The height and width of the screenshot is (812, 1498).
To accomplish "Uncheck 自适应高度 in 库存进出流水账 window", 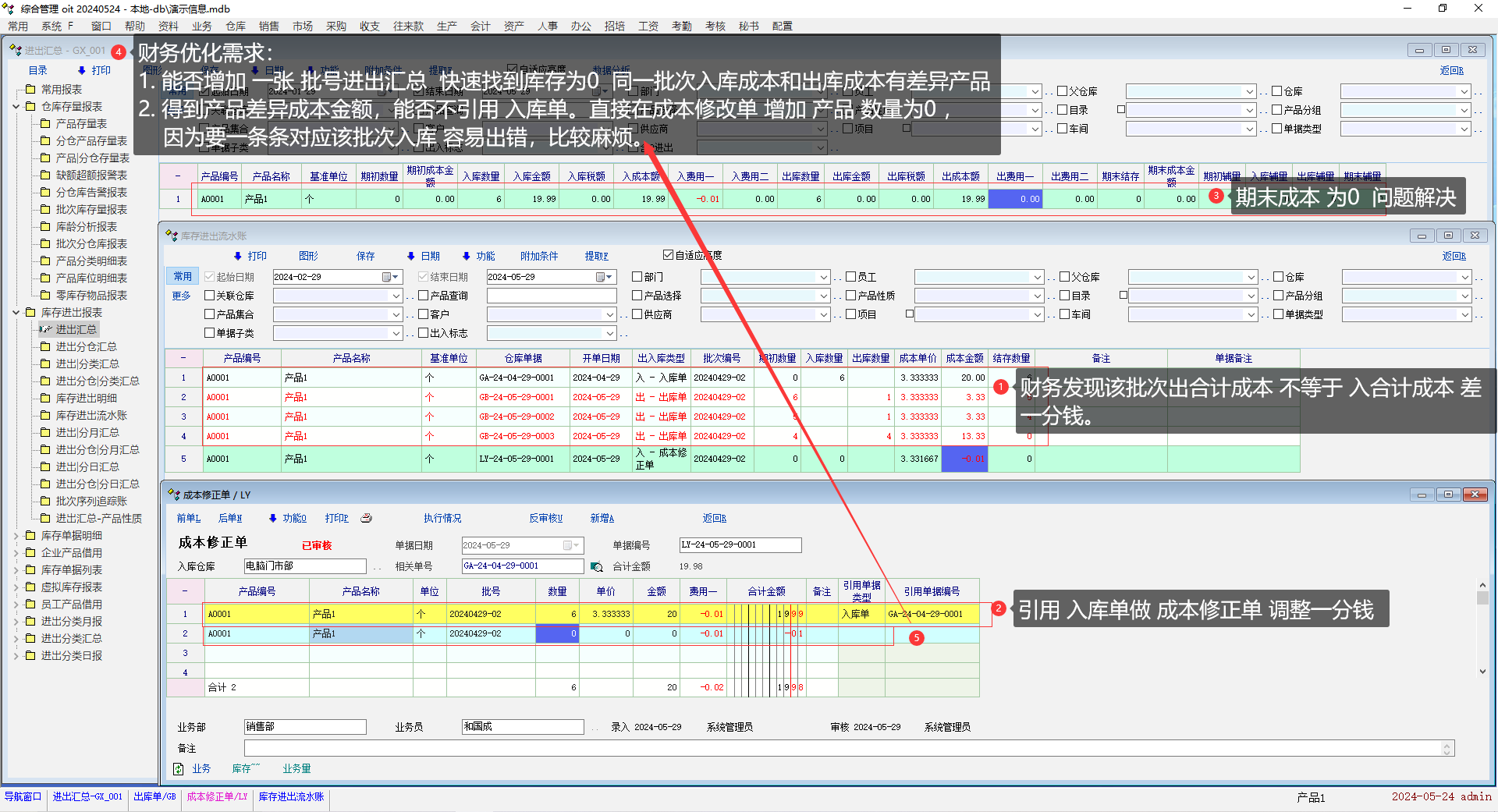I will (x=668, y=255).
